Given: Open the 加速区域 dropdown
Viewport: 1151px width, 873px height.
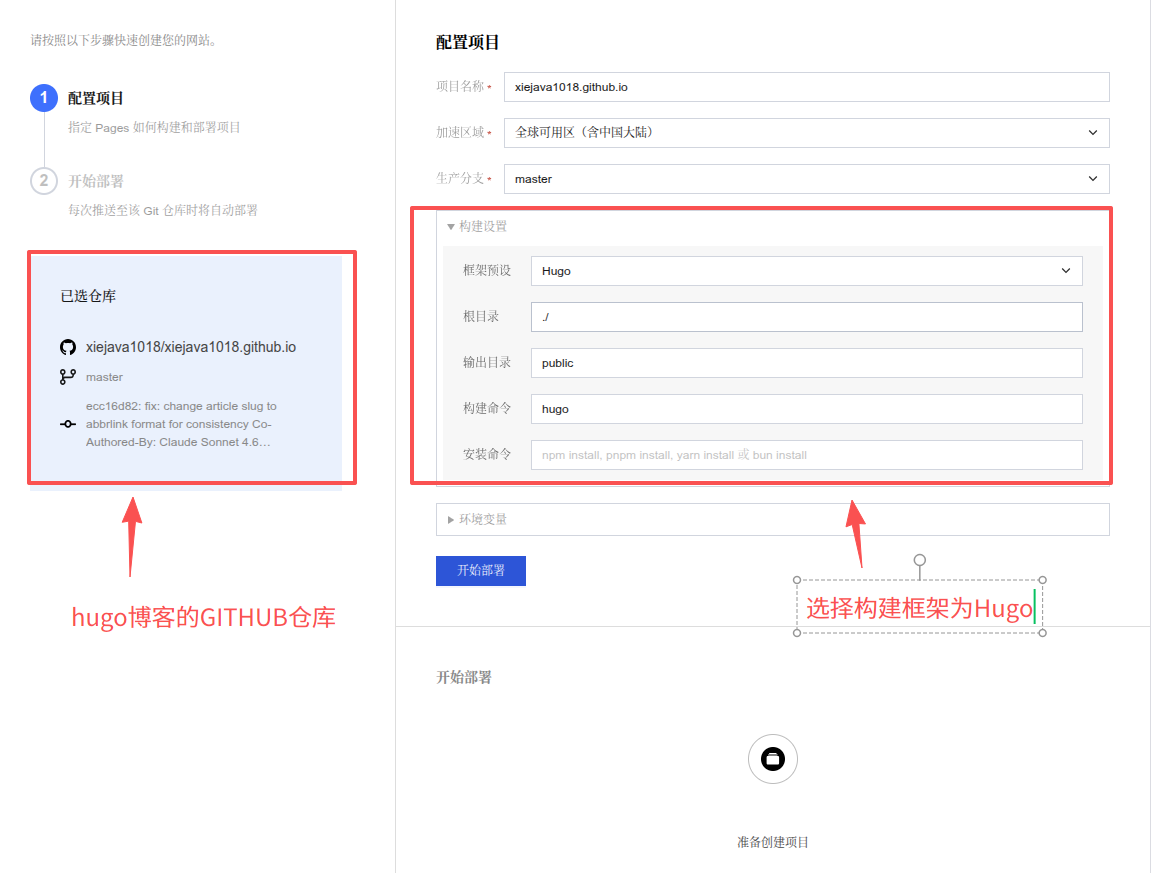Looking at the screenshot, I should tap(806, 133).
